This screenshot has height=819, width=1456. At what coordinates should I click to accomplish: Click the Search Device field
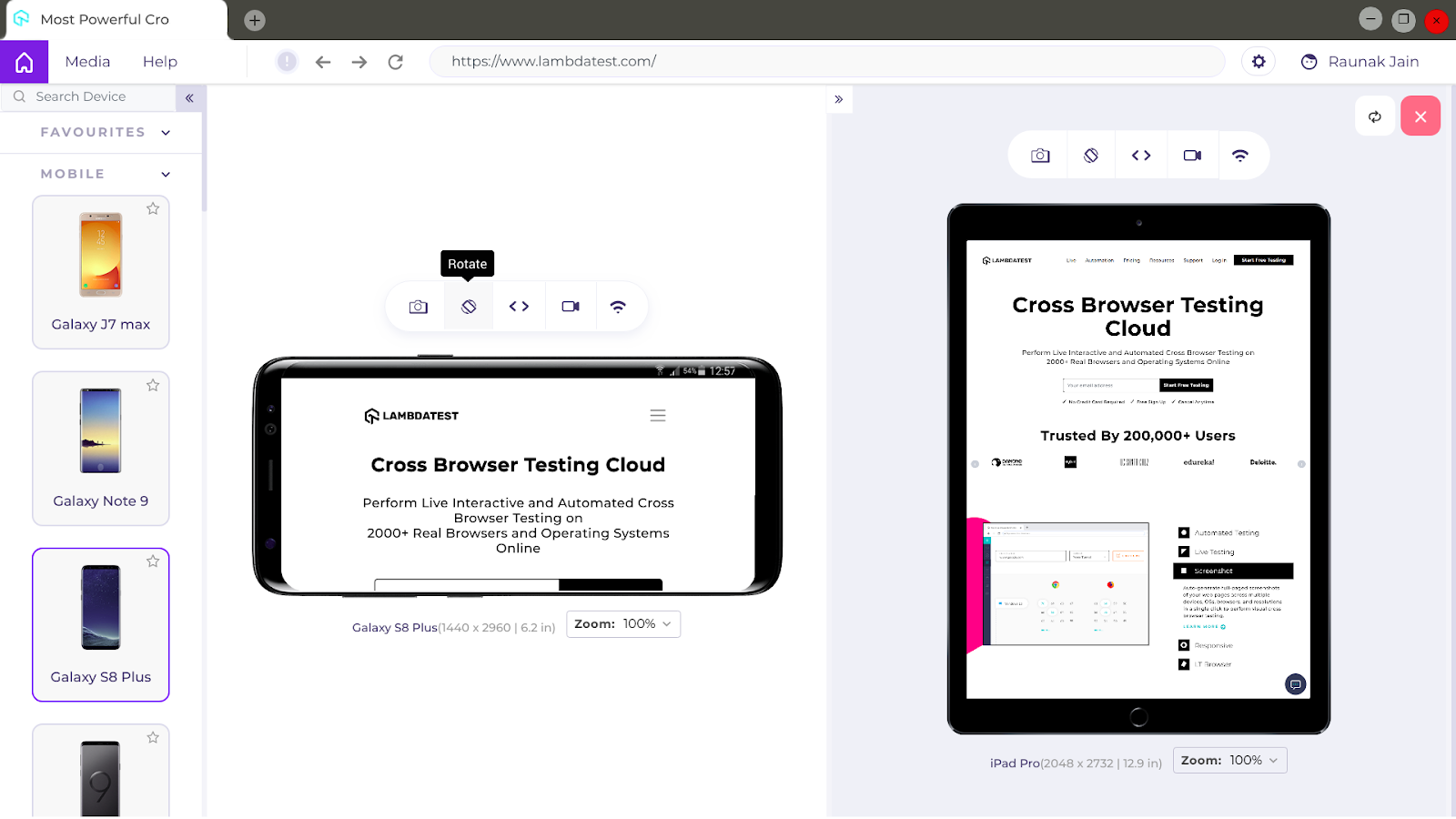tap(88, 96)
